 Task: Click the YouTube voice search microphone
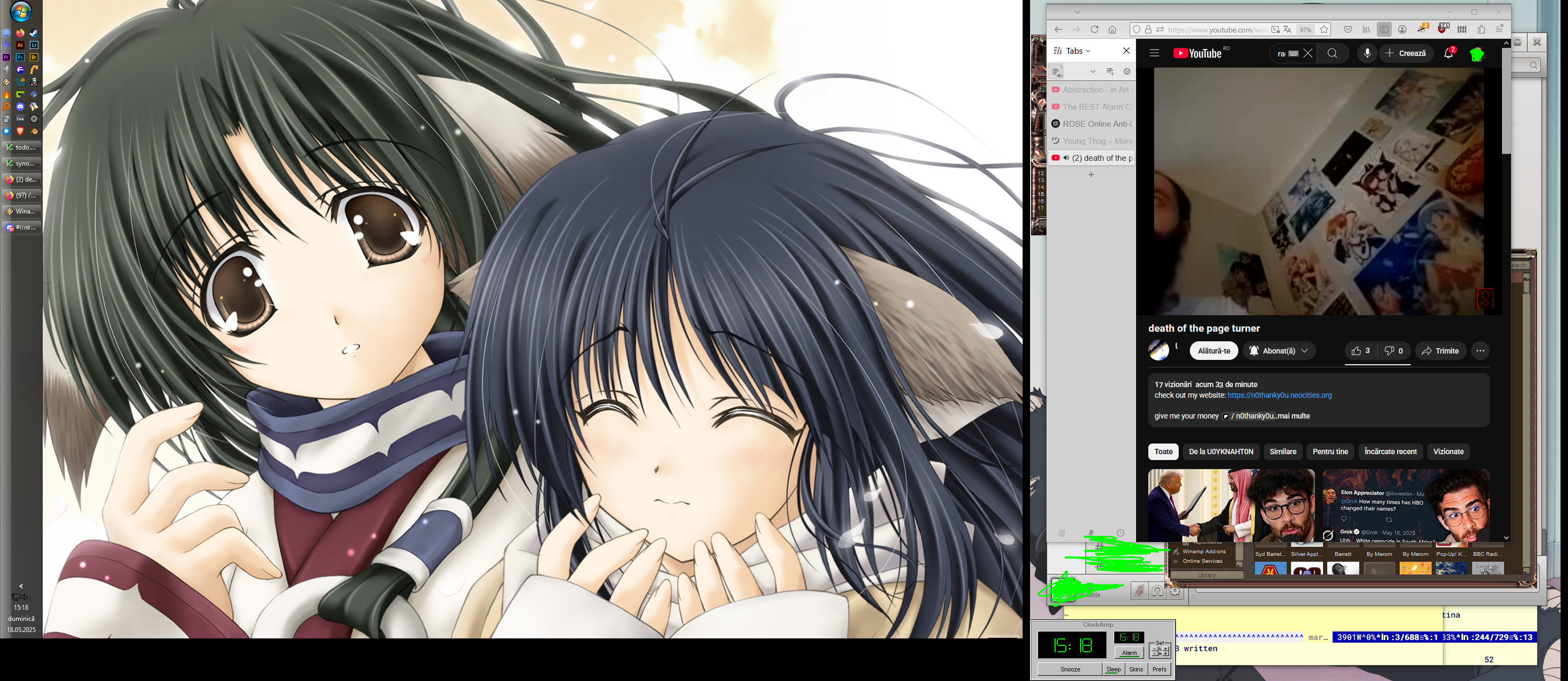(x=1367, y=54)
